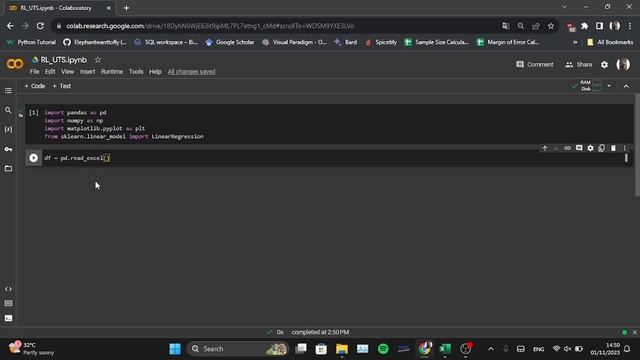Select the first imports code cell
The height and width of the screenshot is (360, 640).
pyautogui.click(x=329, y=124)
